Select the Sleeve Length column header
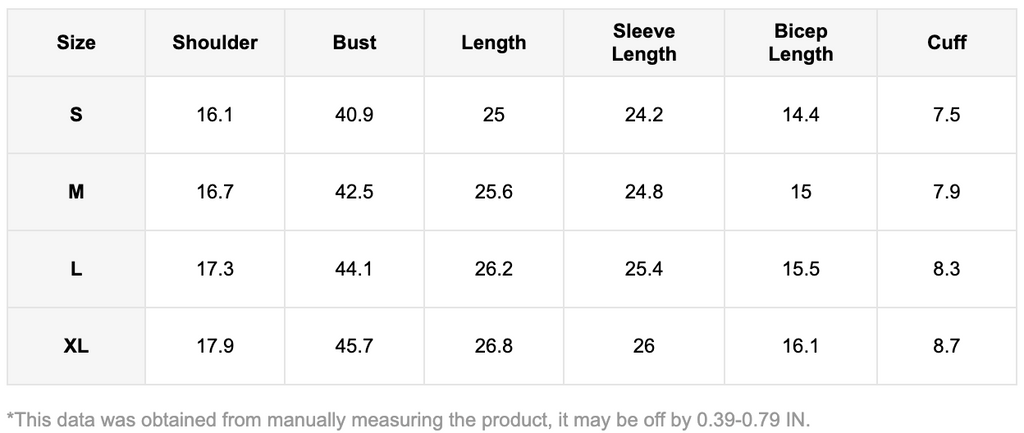 (x=644, y=43)
